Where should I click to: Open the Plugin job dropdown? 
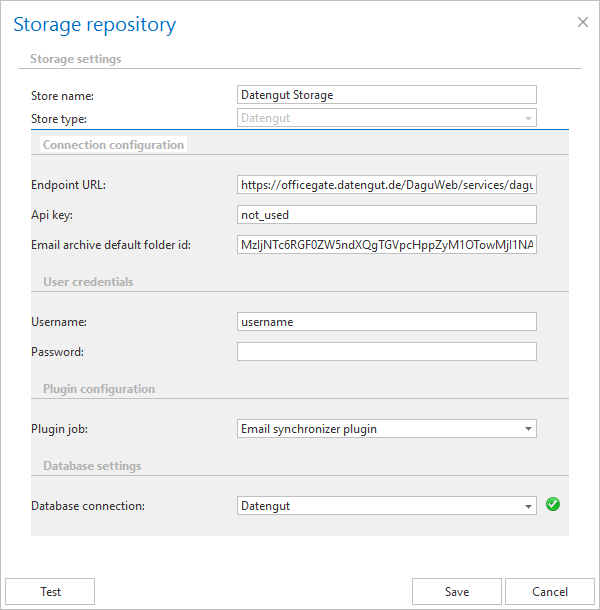pos(527,429)
